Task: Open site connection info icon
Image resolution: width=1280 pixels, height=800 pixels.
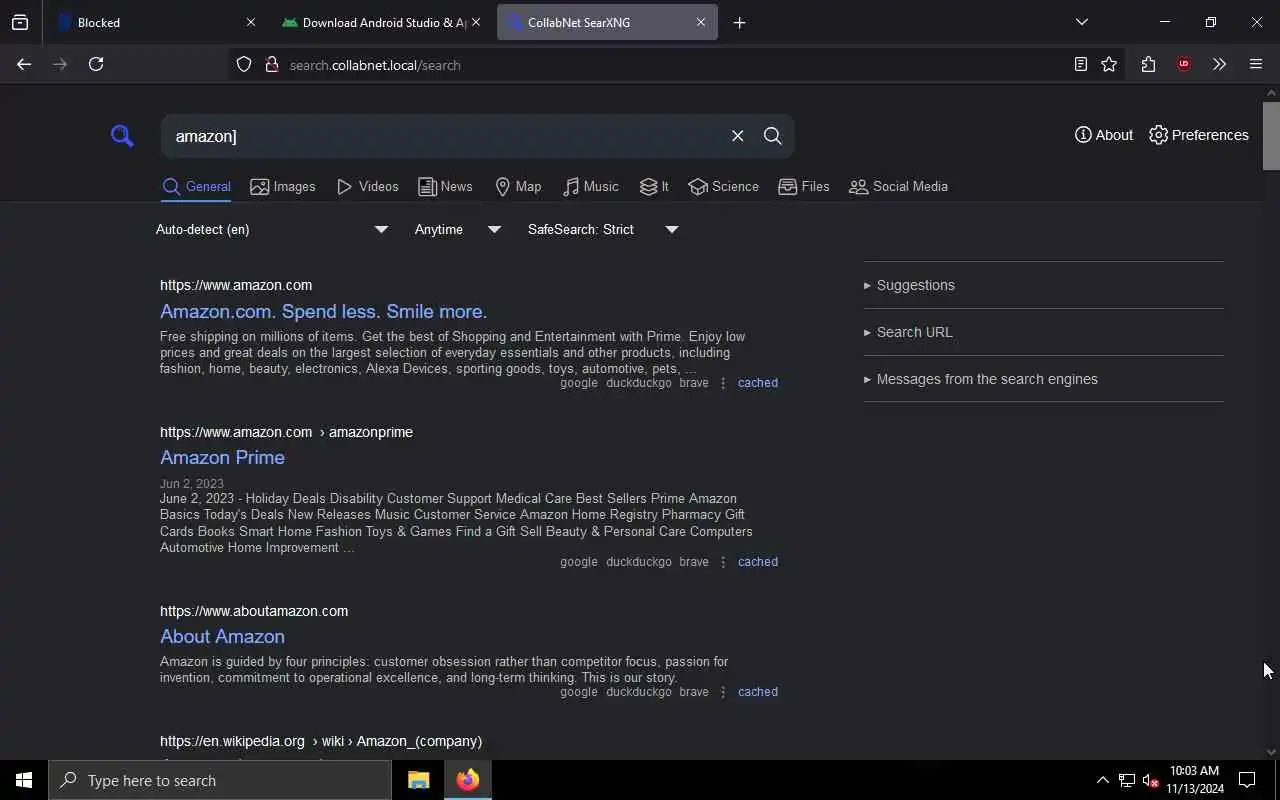Action: pyautogui.click(x=271, y=65)
